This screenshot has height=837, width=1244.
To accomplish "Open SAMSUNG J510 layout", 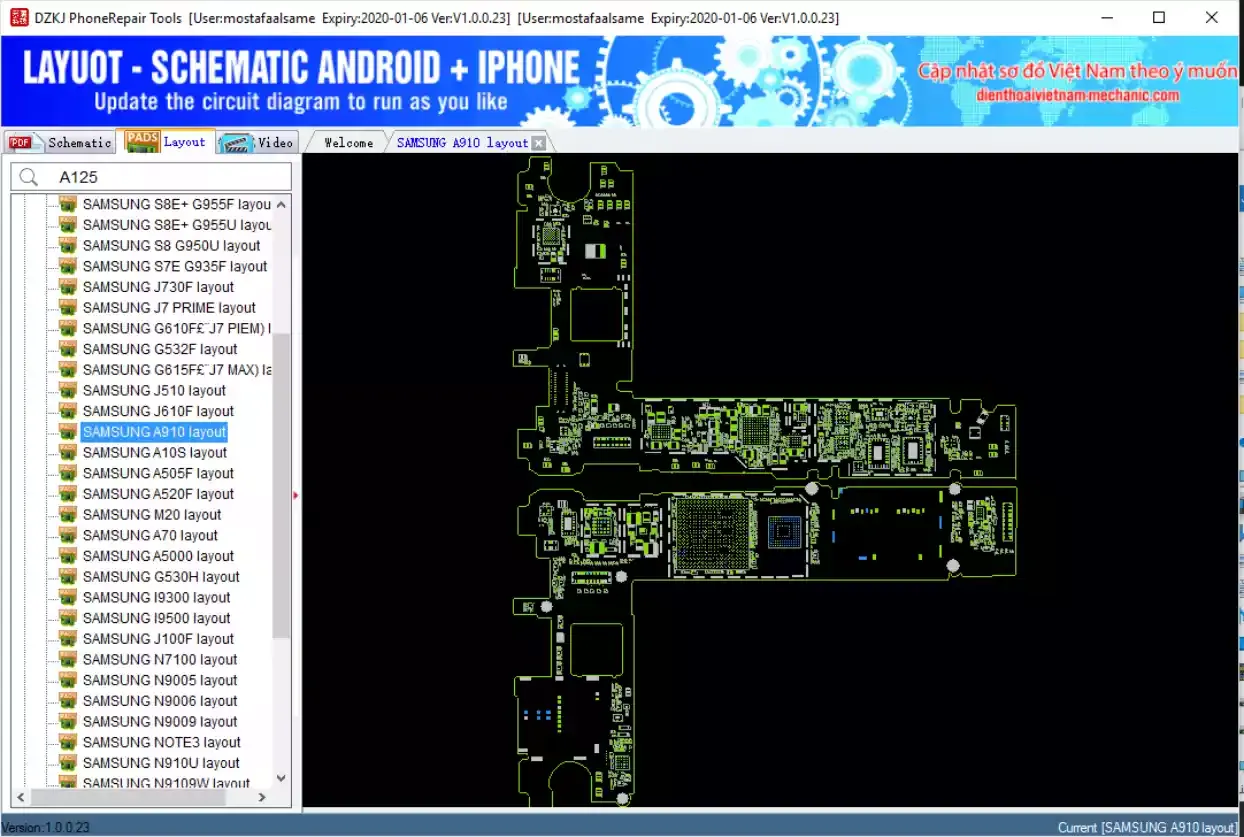I will [x=154, y=390].
